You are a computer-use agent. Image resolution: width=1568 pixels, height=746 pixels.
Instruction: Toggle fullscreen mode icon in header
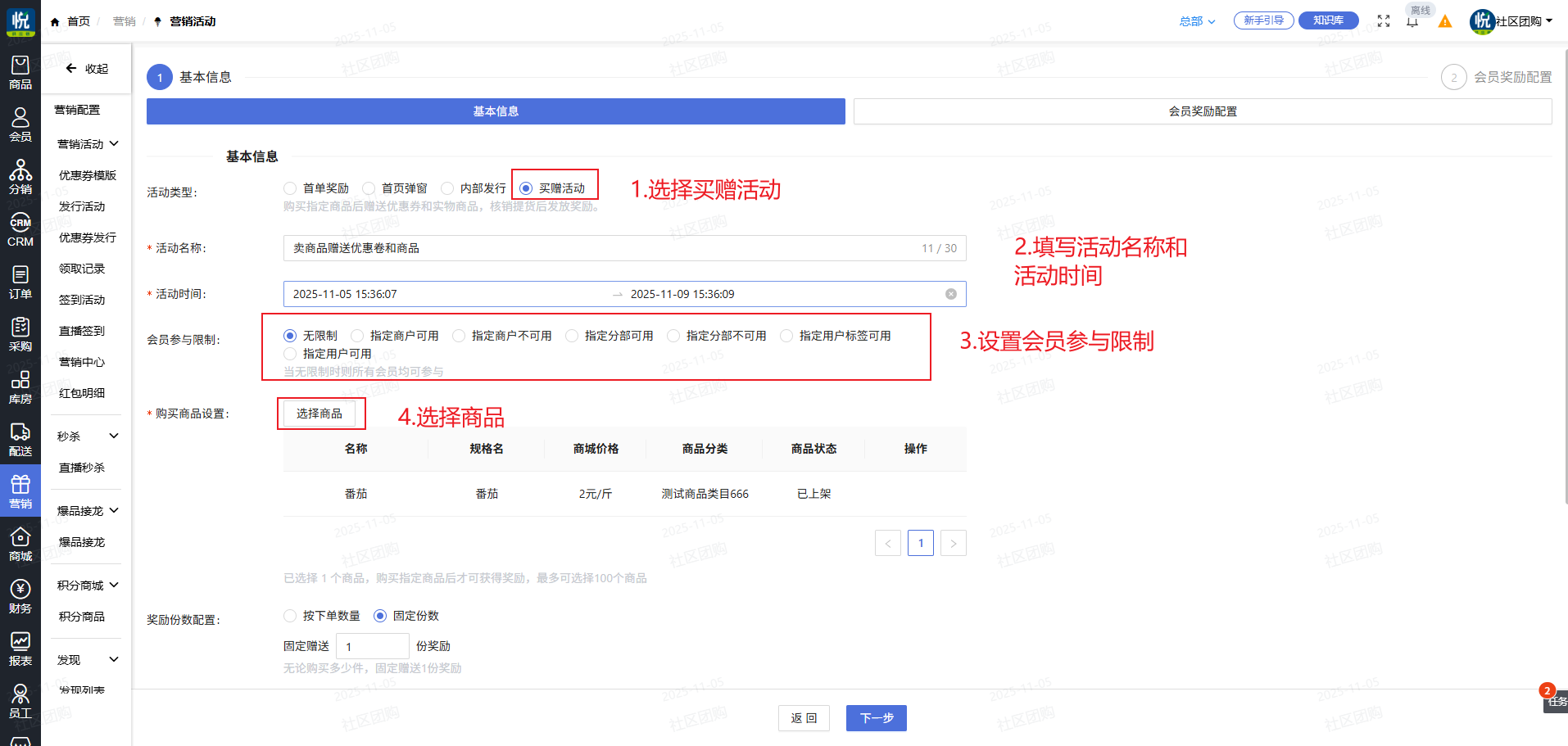(x=1384, y=21)
